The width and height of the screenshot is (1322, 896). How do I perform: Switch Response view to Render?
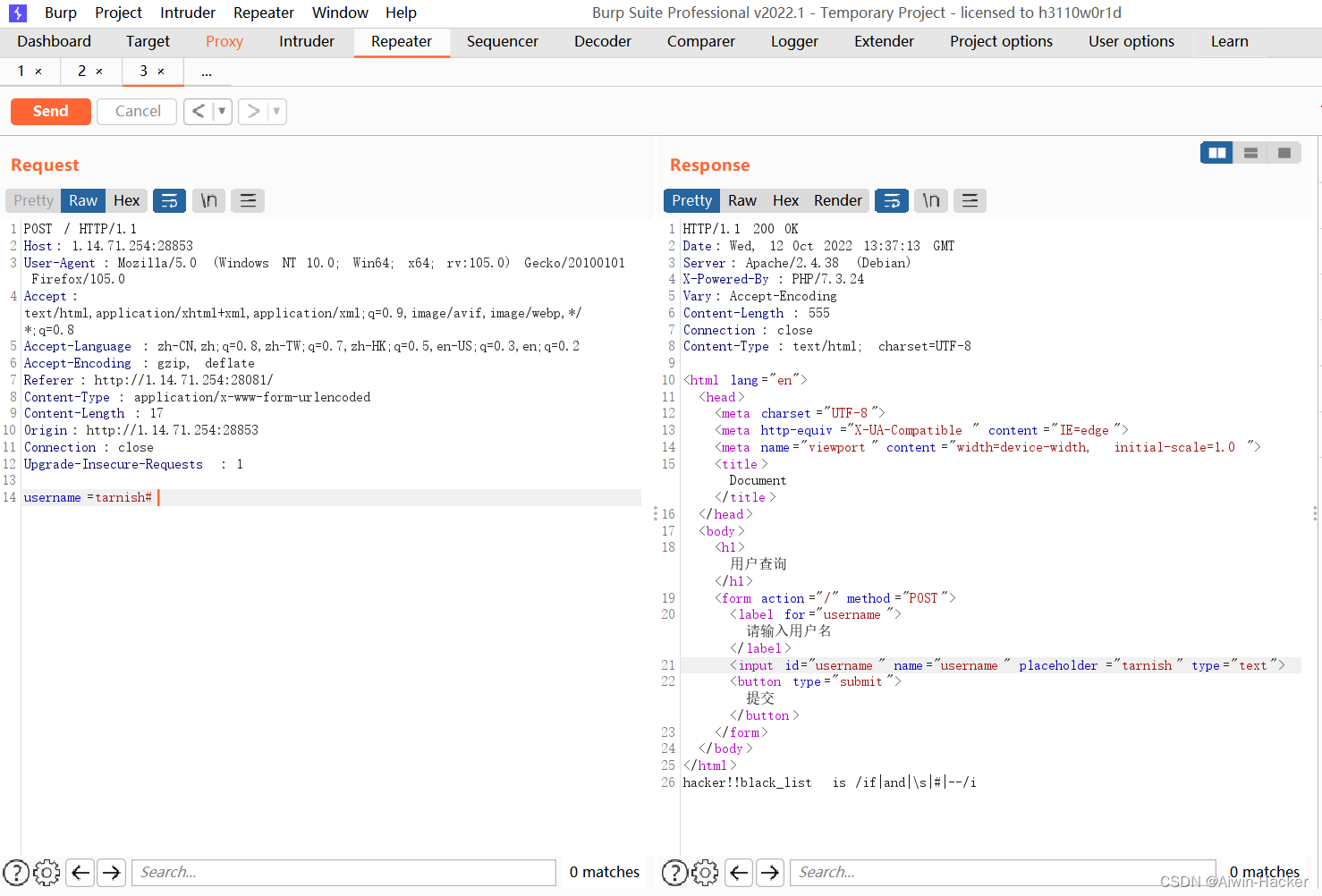pyautogui.click(x=837, y=200)
